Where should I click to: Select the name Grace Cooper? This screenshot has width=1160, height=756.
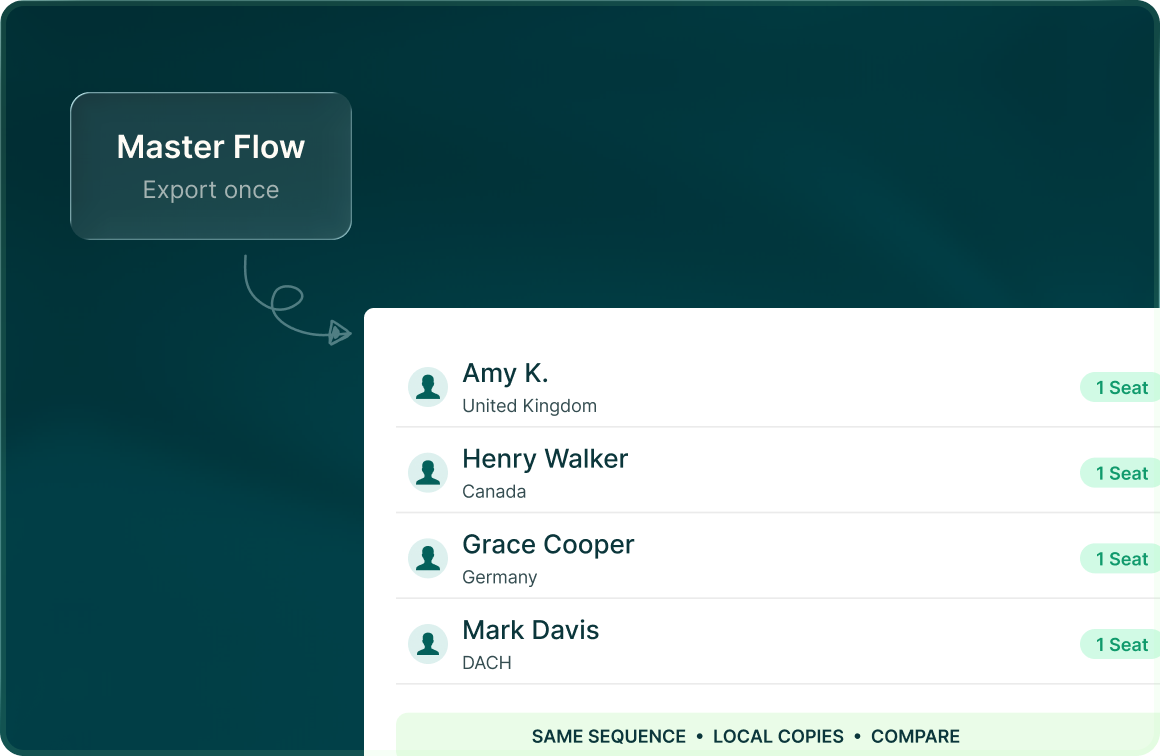548,545
